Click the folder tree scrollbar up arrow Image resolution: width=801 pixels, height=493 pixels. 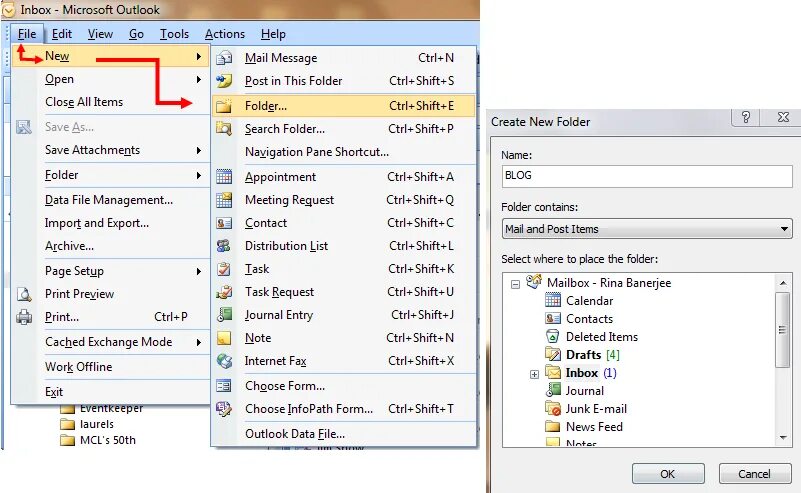click(783, 283)
